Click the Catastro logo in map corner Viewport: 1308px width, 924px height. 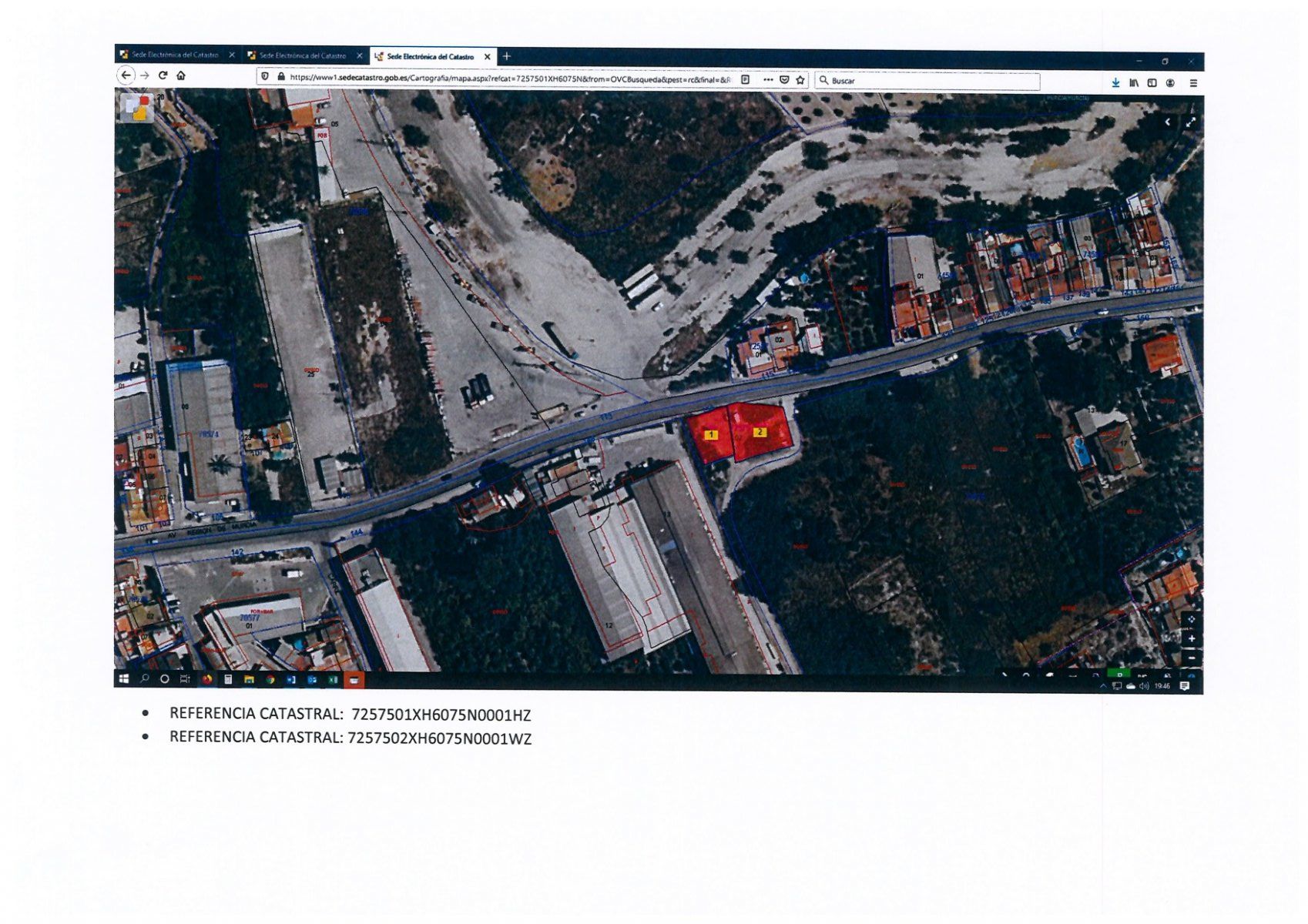point(137,107)
